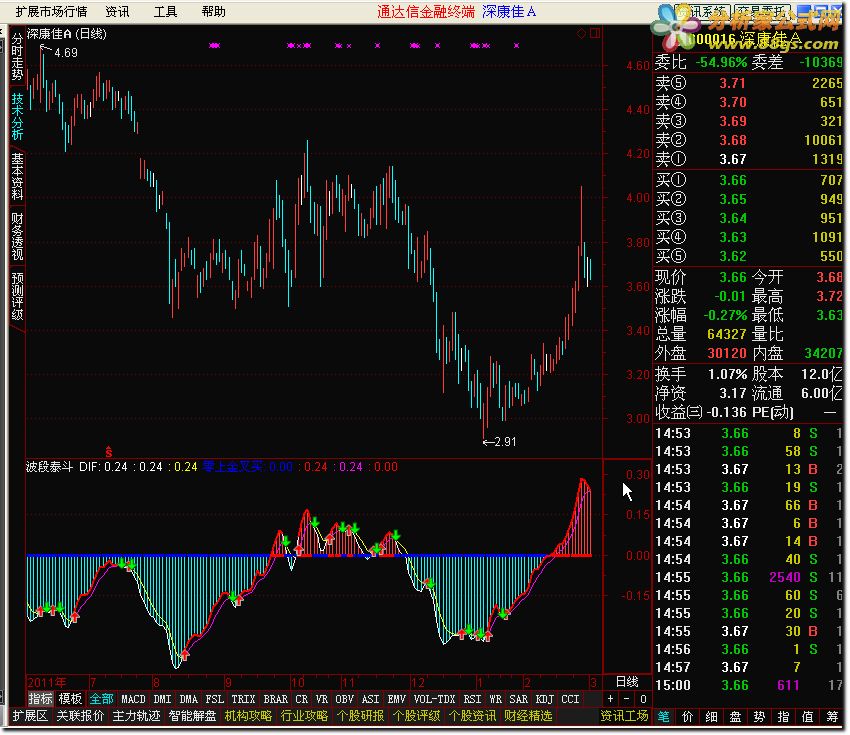Switch indicator to CR
850x735 pixels.
301,699
